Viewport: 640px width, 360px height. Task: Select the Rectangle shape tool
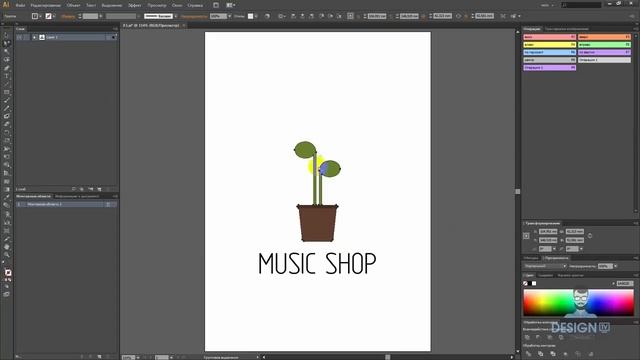point(7,92)
